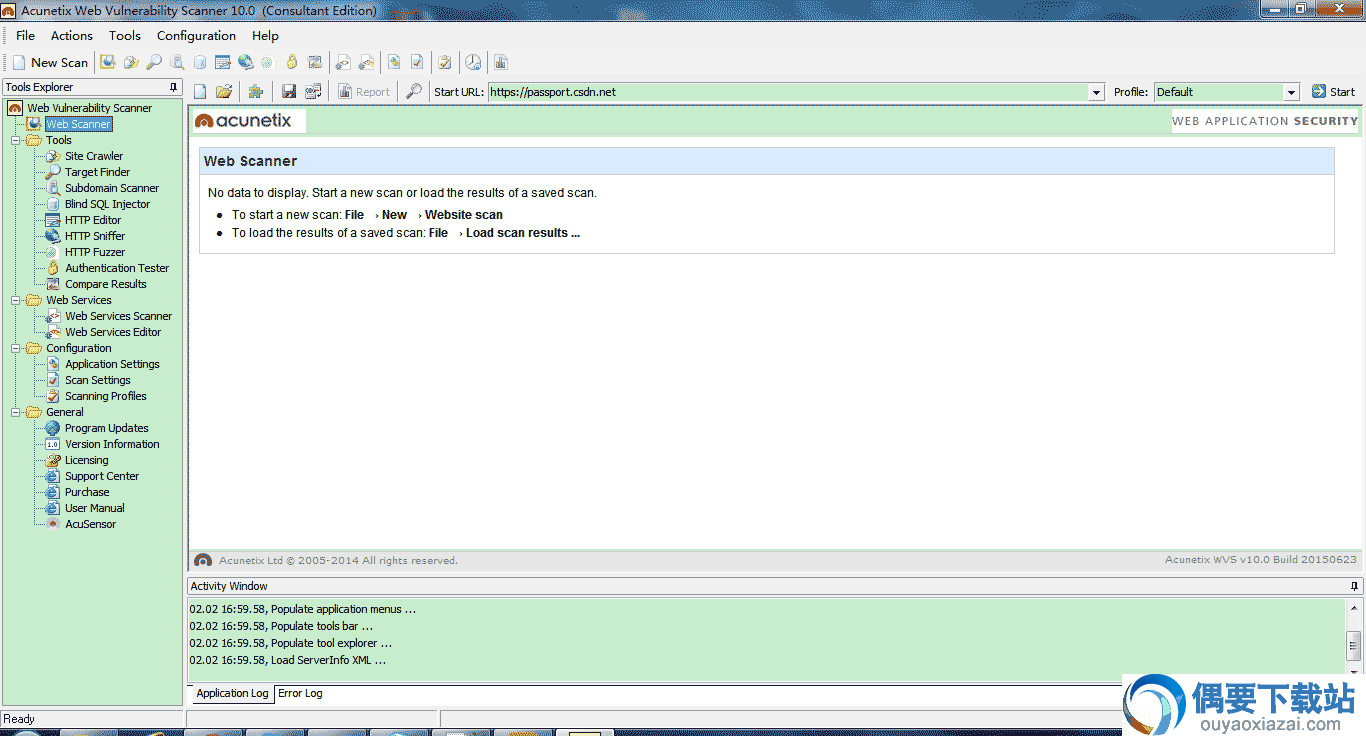Collapse the Web Services folder in tree
The height and width of the screenshot is (736, 1366).
[16, 300]
